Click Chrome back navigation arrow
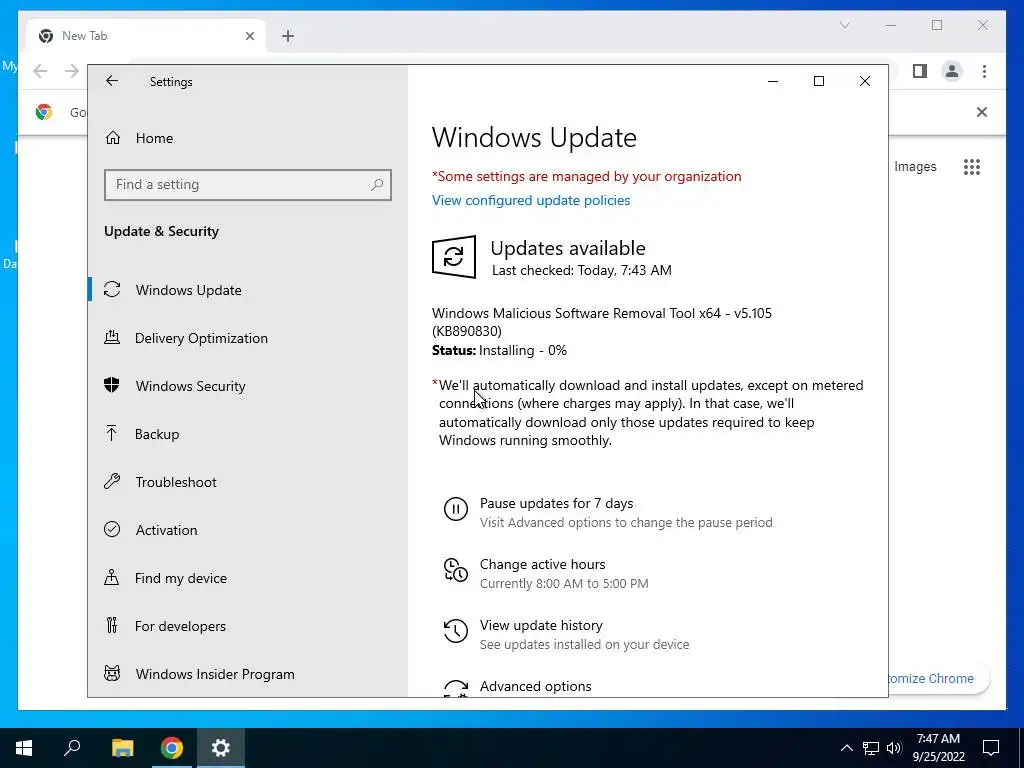This screenshot has width=1024, height=768. pos(40,71)
